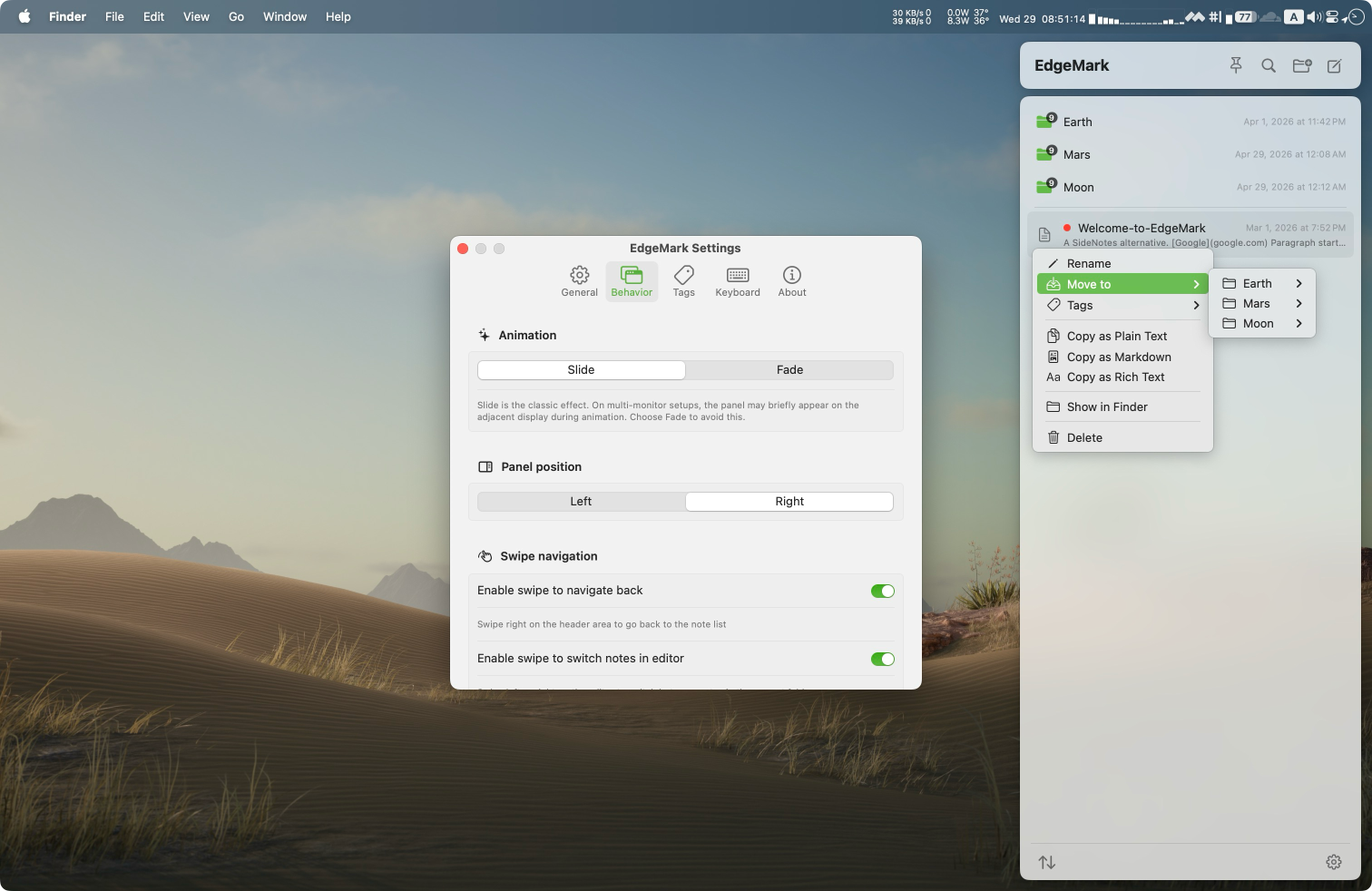Viewport: 1372px width, 891px height.
Task: Open the Moon folder icon in note list
Action: pyautogui.click(x=1045, y=186)
